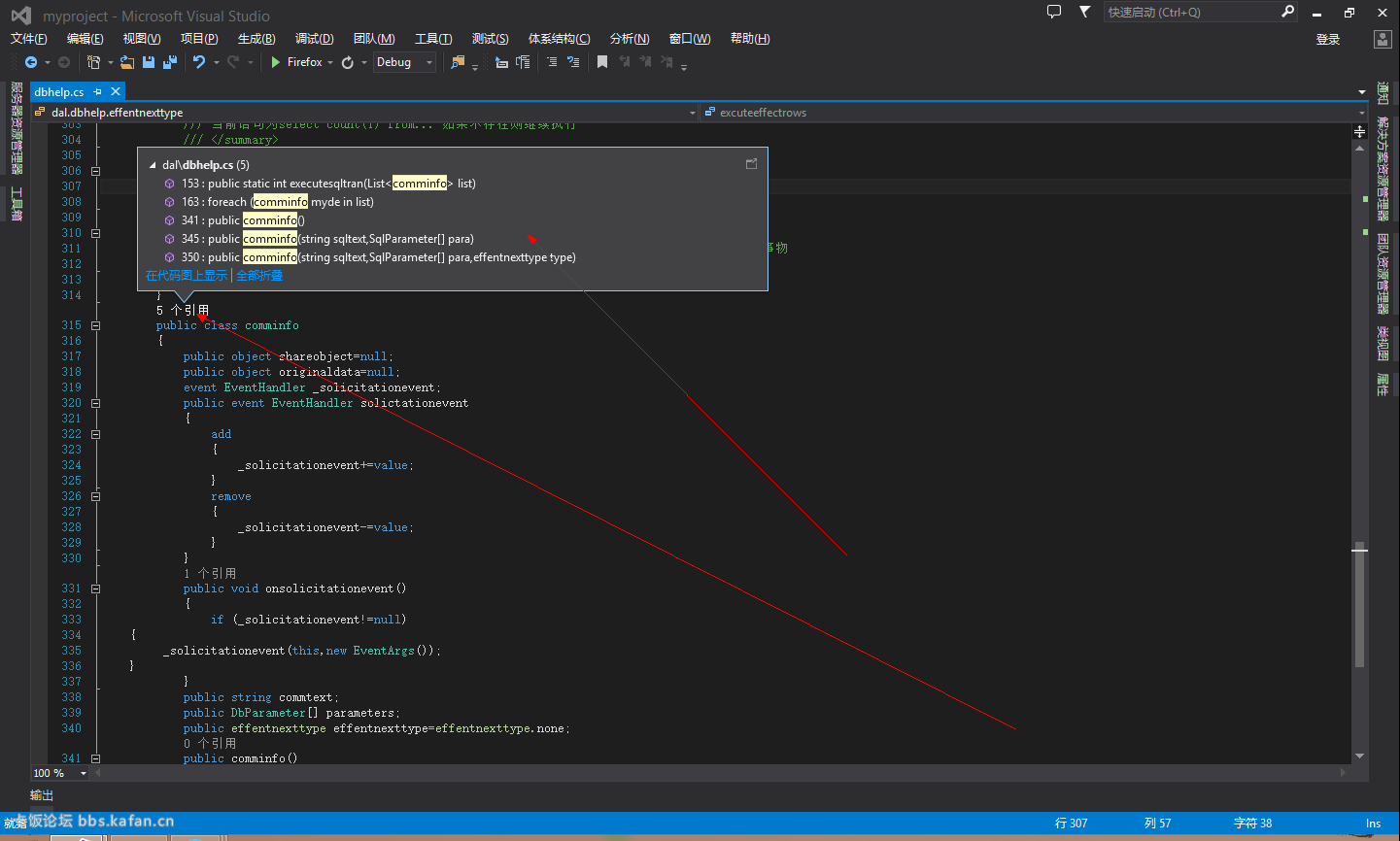The image size is (1400, 841).
Task: Open the 工具箱 toolbox side tab
Action: [17, 204]
